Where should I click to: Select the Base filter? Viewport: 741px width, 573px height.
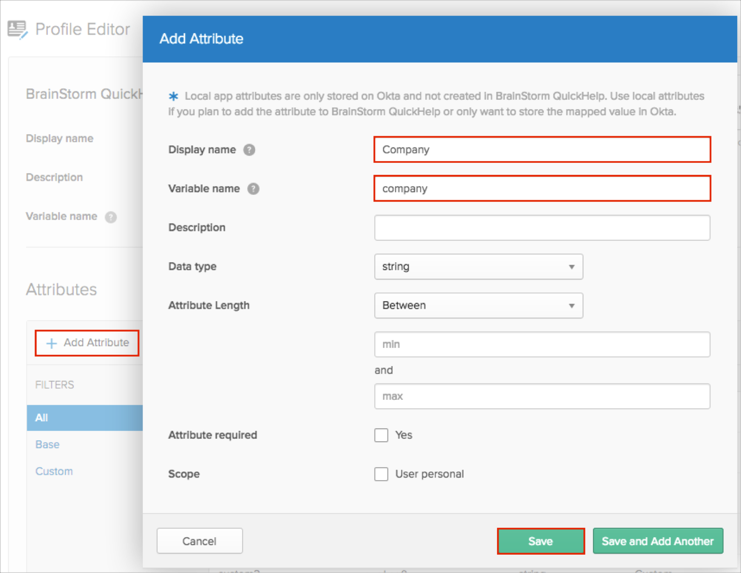click(47, 445)
